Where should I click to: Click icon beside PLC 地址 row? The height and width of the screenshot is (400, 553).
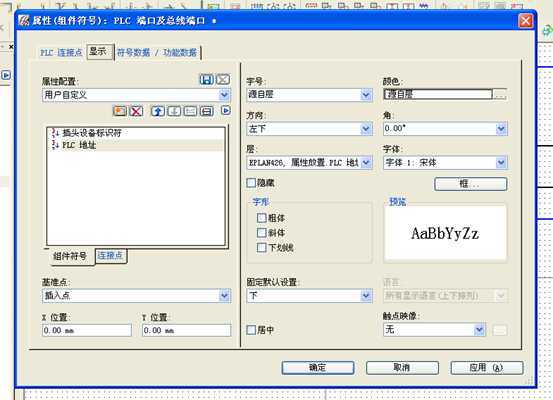tap(55, 145)
